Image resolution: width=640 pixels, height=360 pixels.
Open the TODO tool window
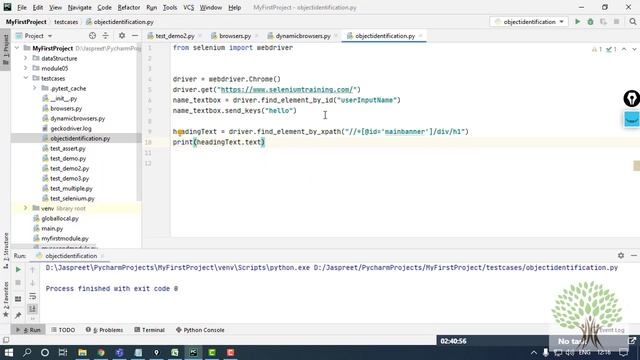[63, 330]
